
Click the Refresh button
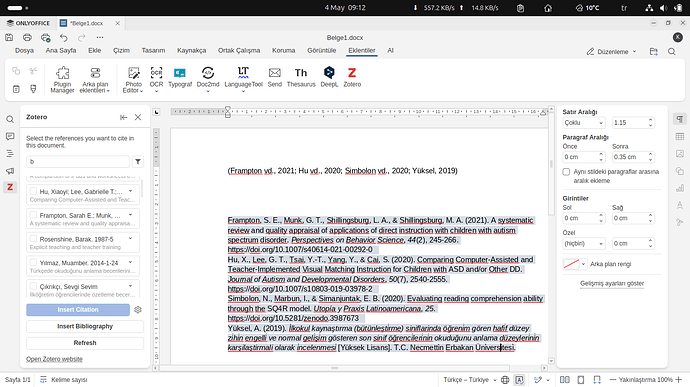coord(85,343)
